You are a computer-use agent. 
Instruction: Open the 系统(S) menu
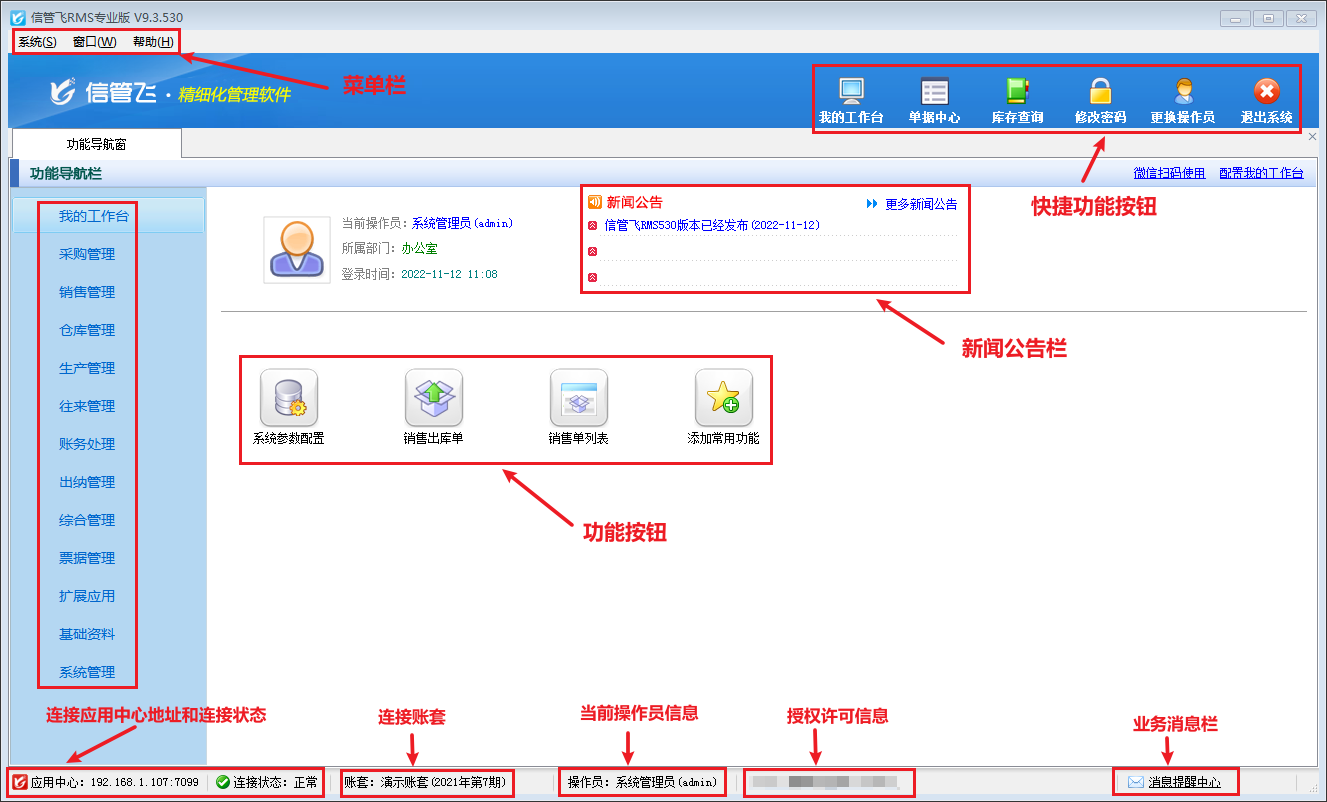point(37,42)
